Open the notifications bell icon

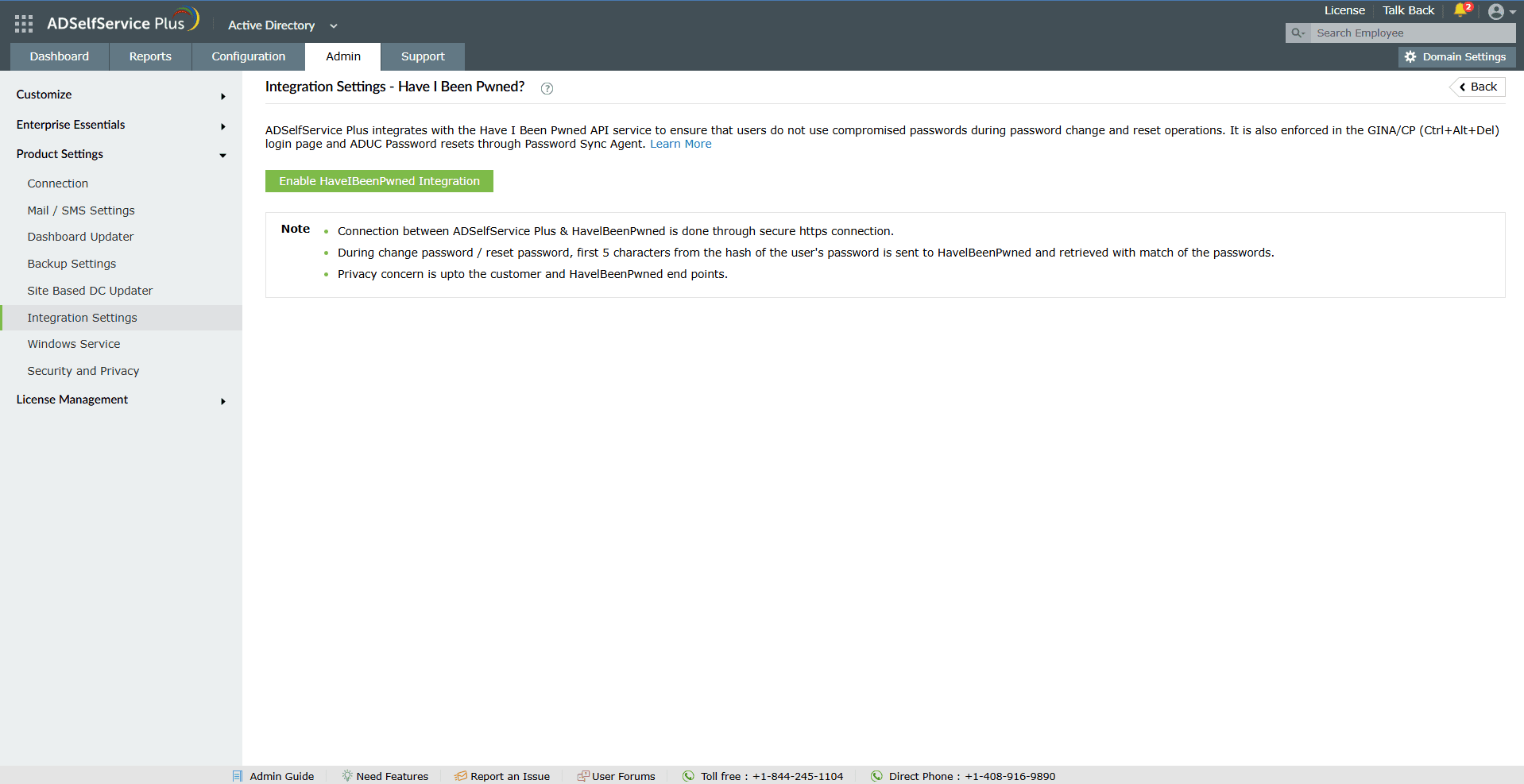(x=1462, y=10)
